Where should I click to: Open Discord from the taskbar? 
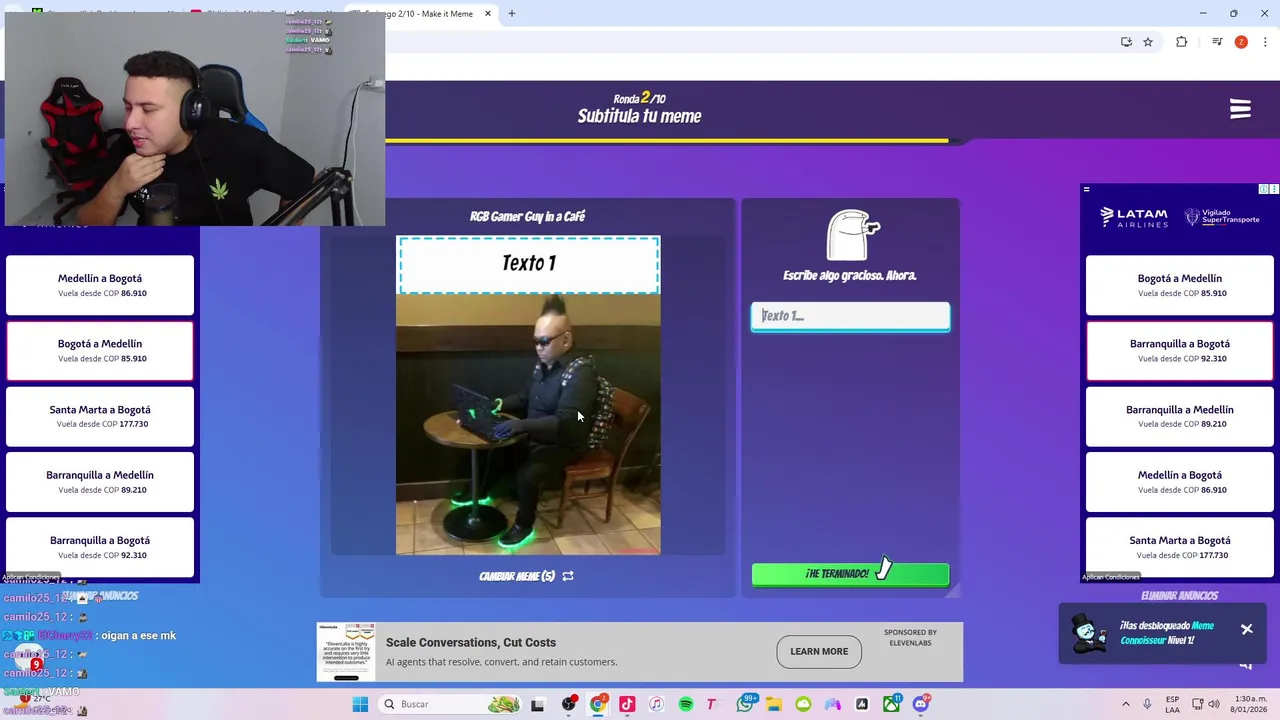921,704
